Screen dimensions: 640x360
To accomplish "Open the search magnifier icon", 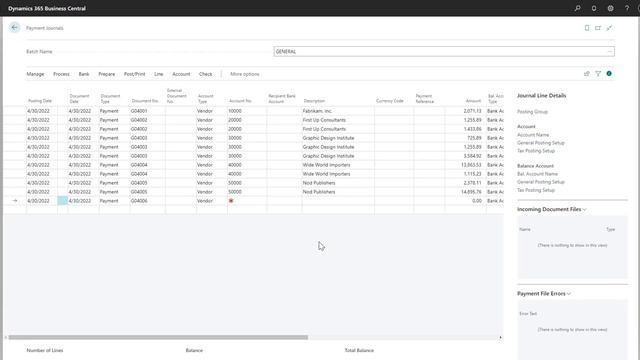I will click(578, 8).
